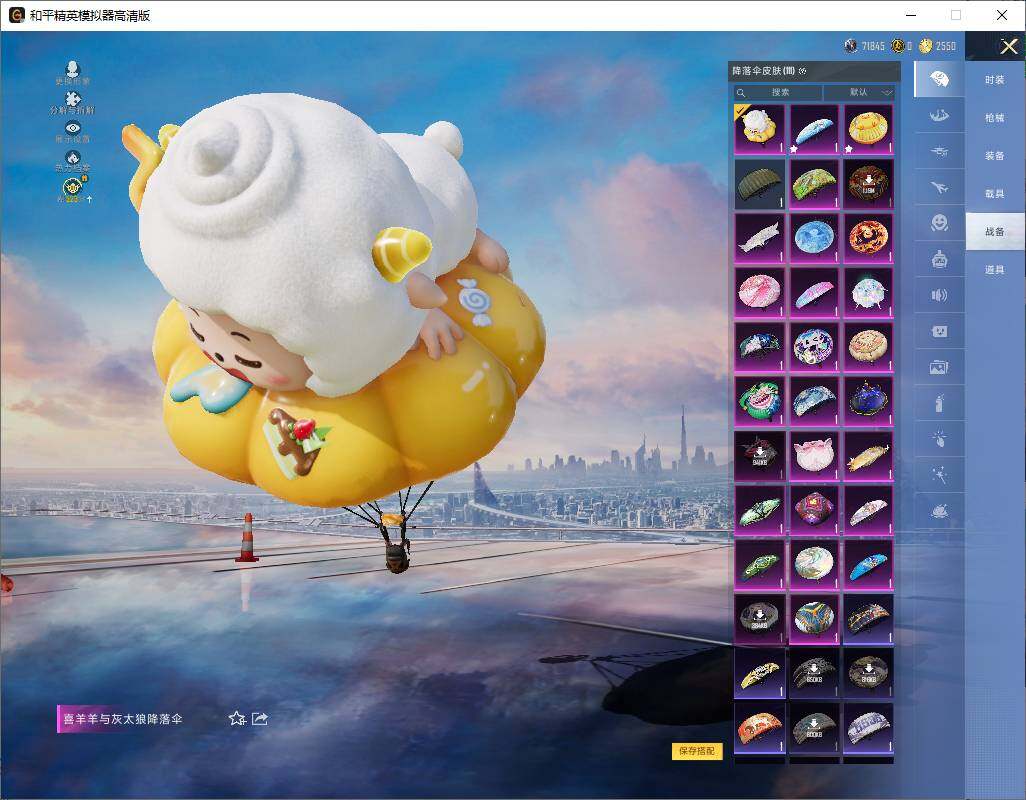
Task: Select the spray can sidebar icon
Action: click(x=939, y=403)
